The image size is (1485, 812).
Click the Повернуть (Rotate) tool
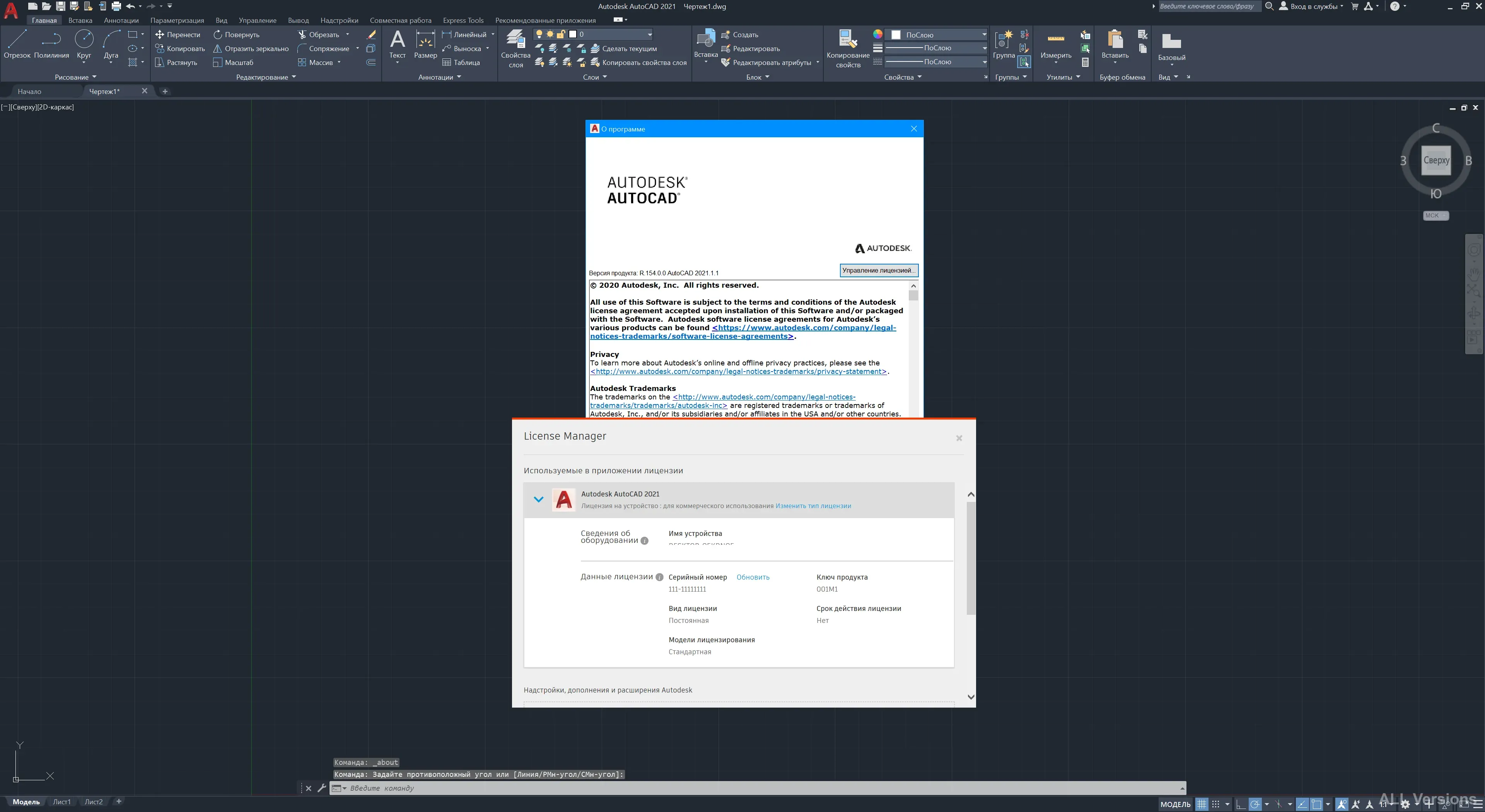(x=236, y=34)
